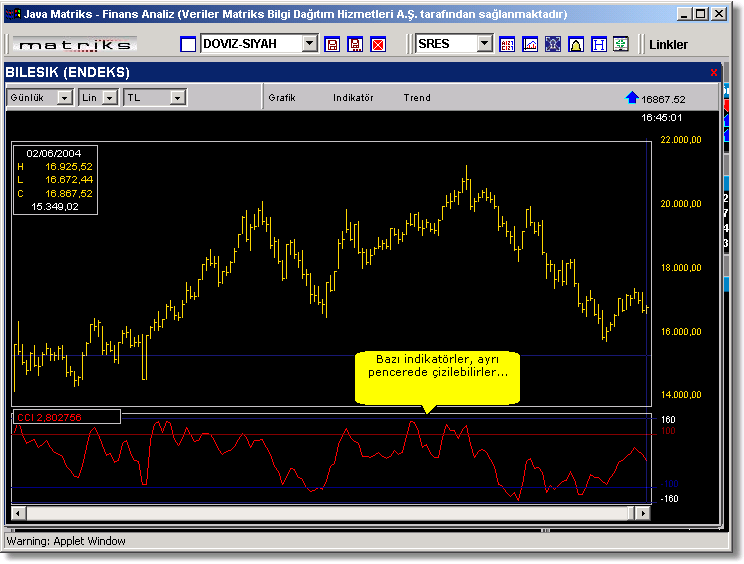744x564 pixels.
Task: Click the green arrows icon beside Linkler
Action: click(621, 45)
